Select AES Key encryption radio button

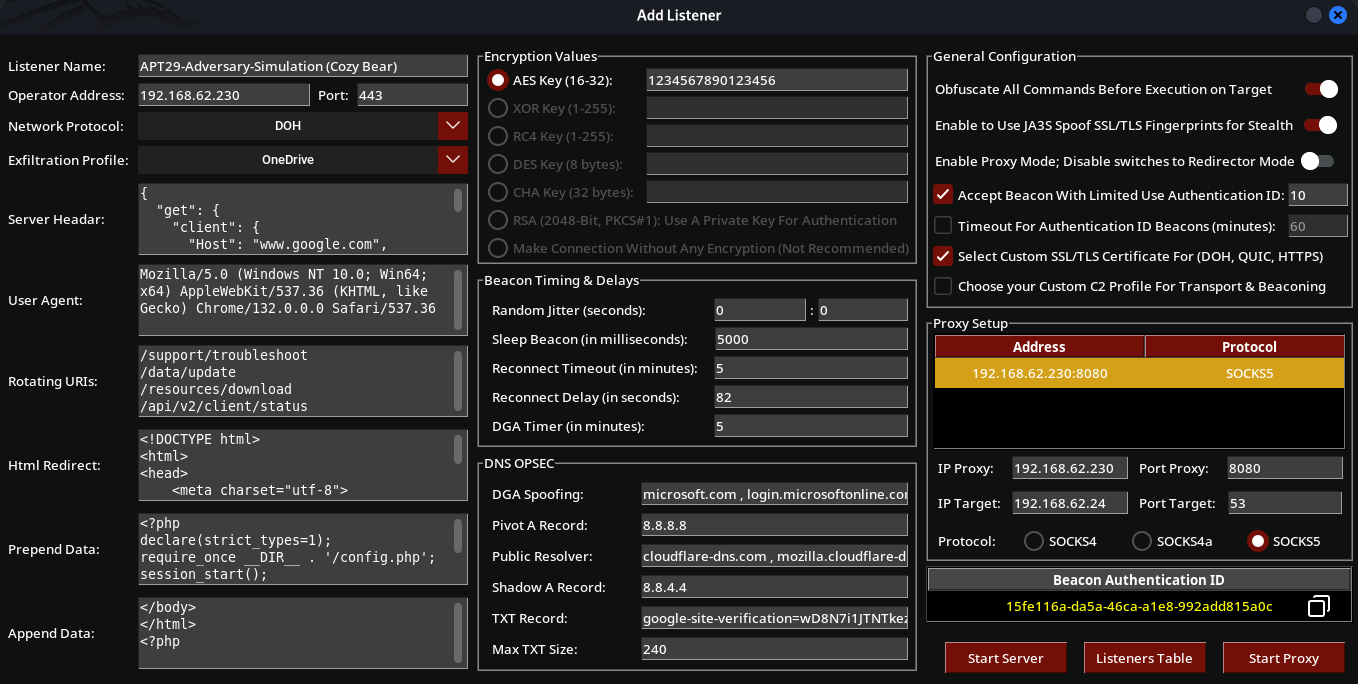497,80
